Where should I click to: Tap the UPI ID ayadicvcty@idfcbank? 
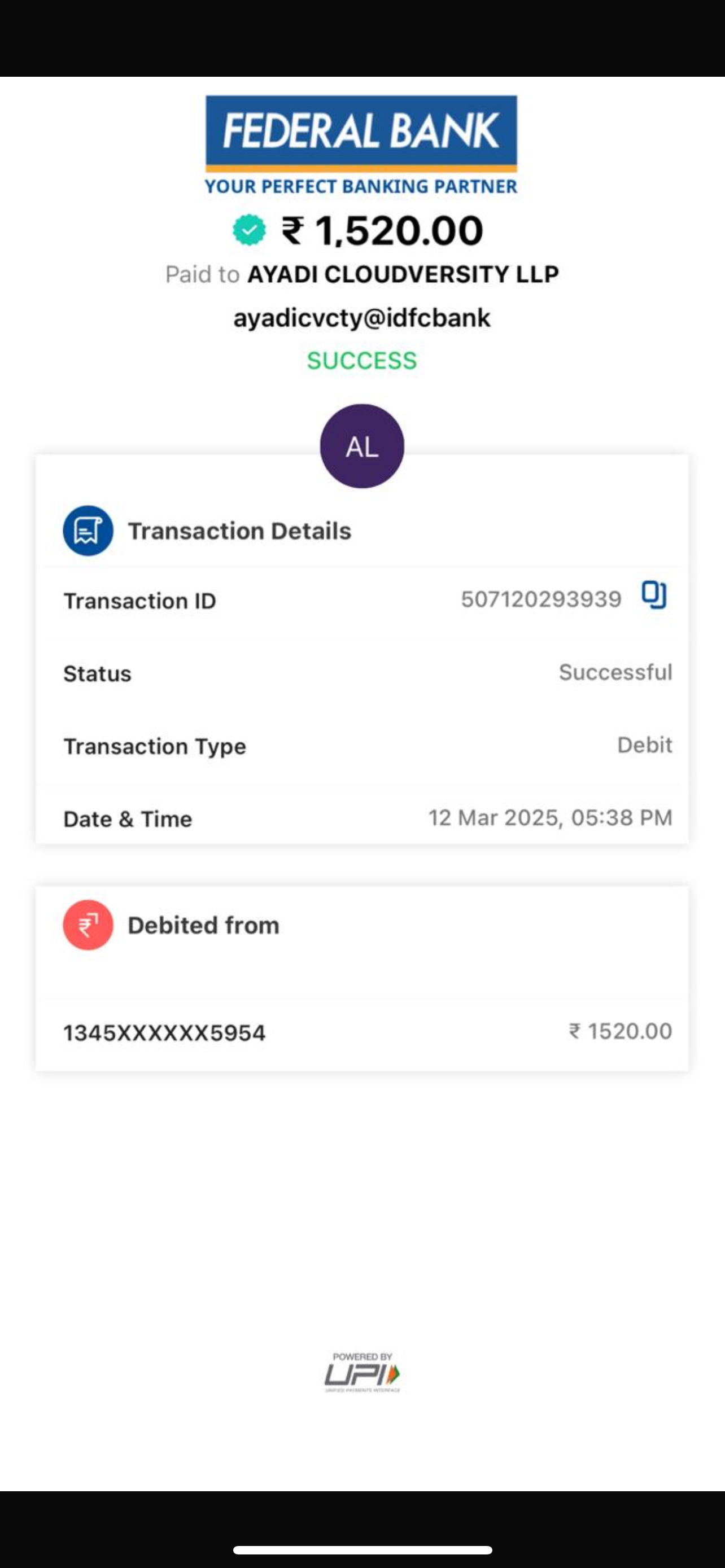pos(362,318)
